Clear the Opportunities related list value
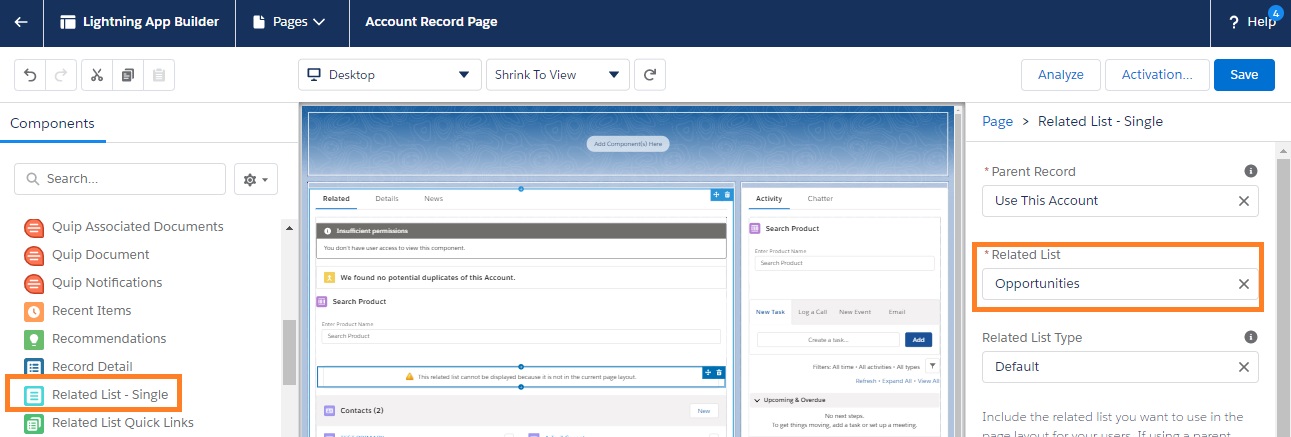 point(1244,284)
